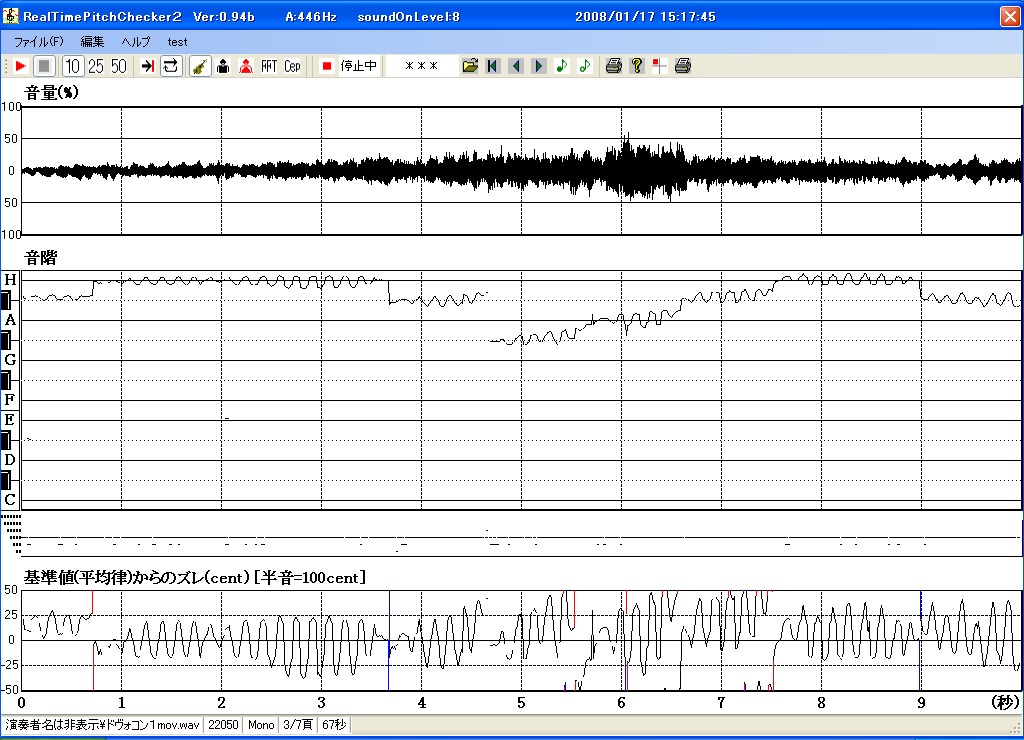Viewport: 1024px width, 740px height.
Task: Click the last printer icon in toolbar
Action: (682, 66)
